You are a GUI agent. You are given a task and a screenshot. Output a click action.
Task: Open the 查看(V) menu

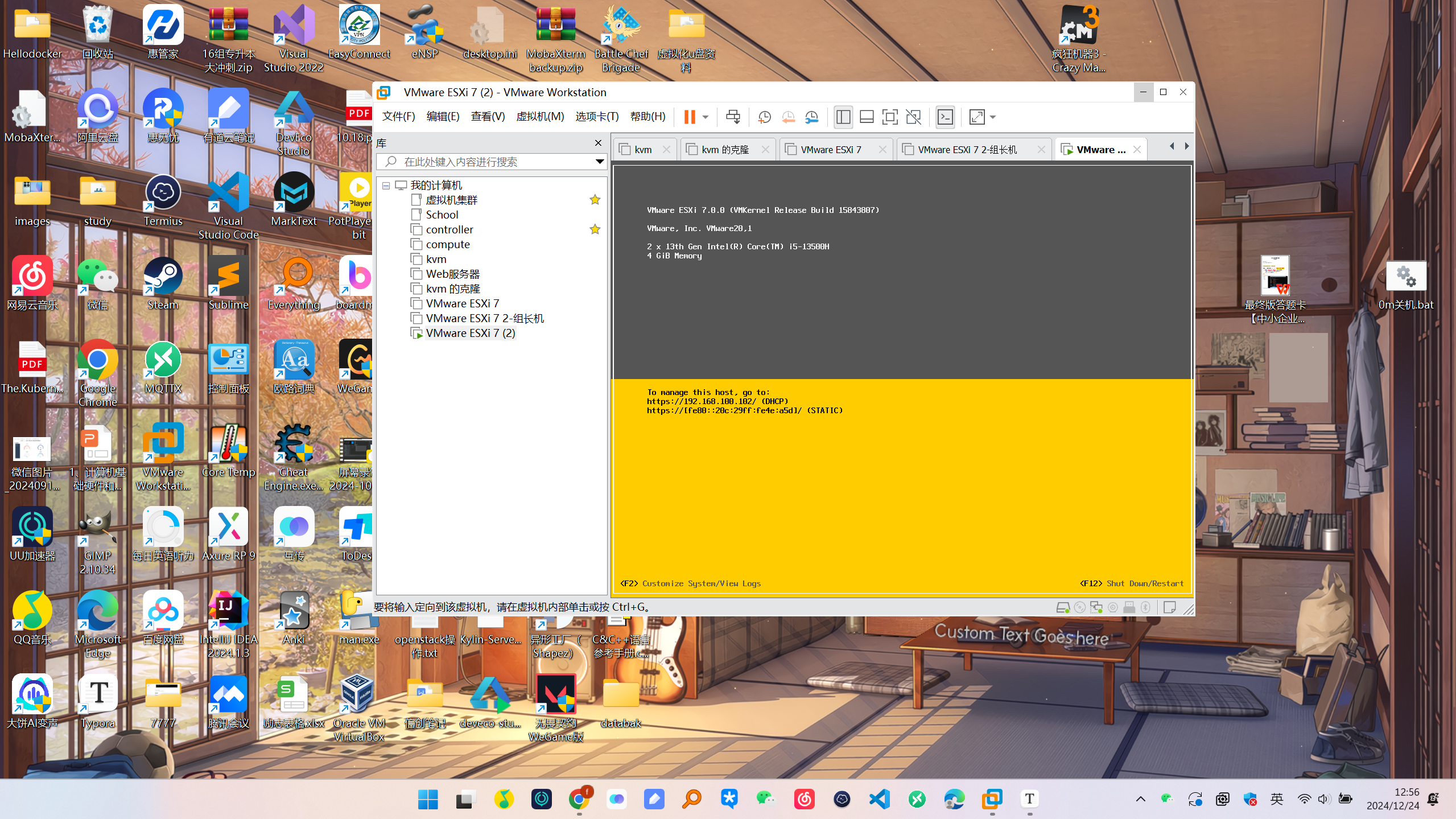(x=488, y=116)
